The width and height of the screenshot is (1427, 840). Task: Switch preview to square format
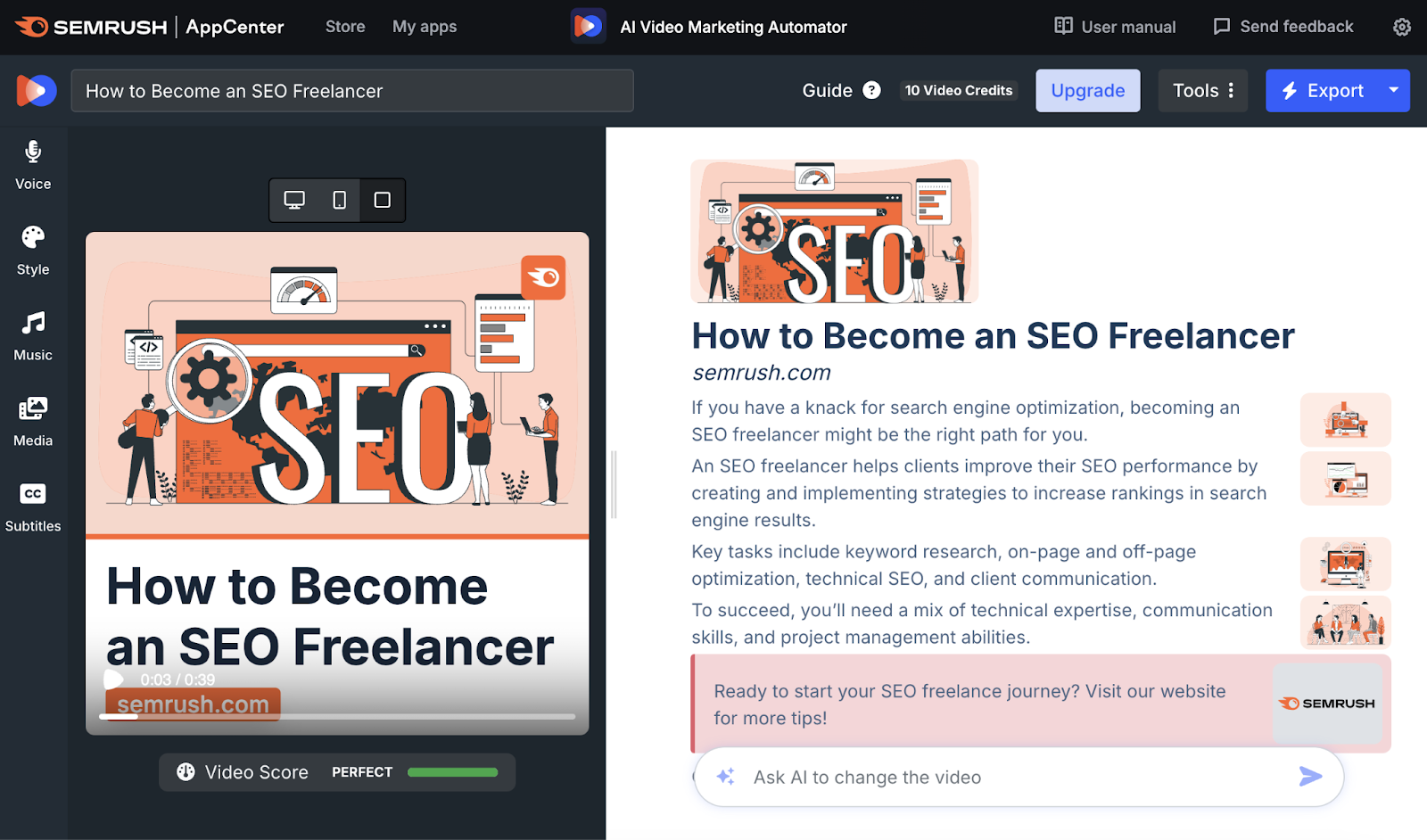(382, 200)
